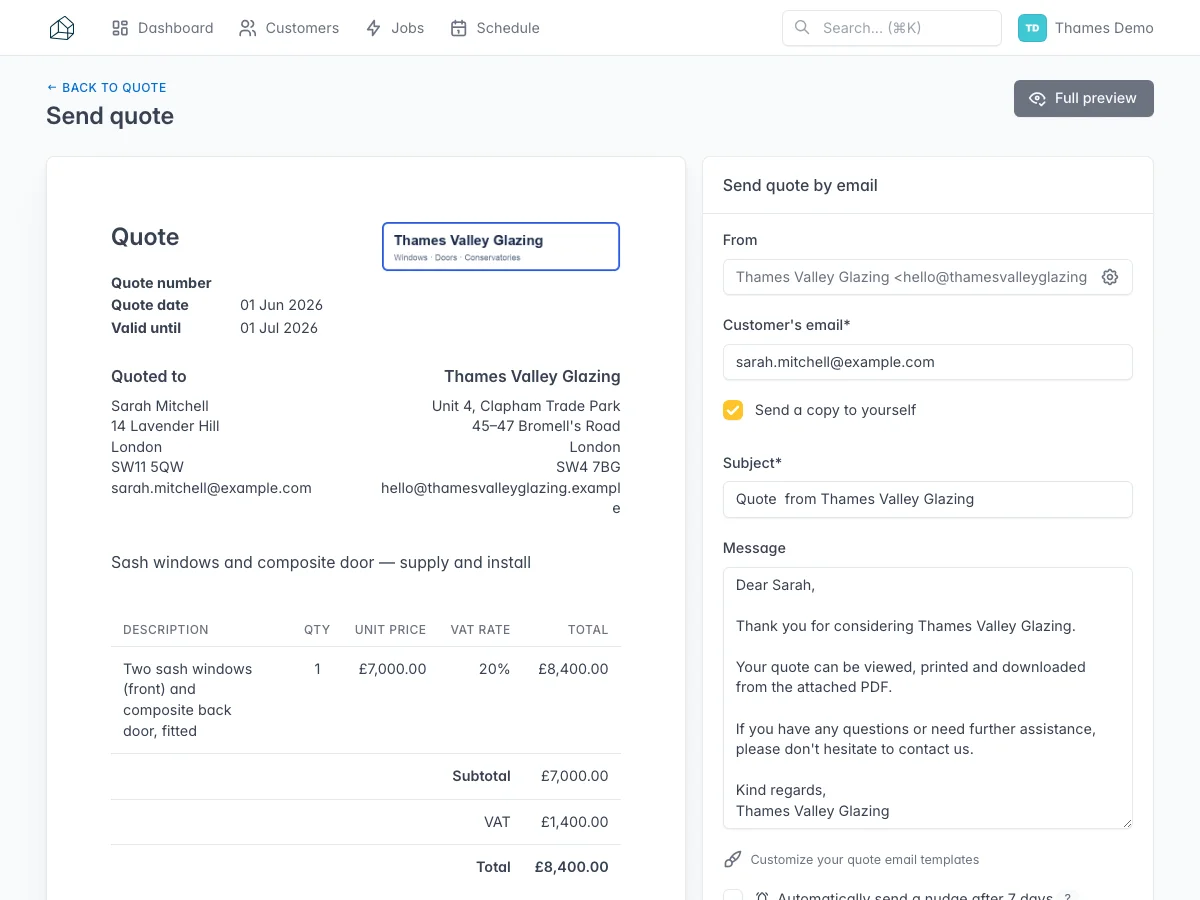Click the "Send quote" page heading
This screenshot has width=1200, height=900.
110,116
